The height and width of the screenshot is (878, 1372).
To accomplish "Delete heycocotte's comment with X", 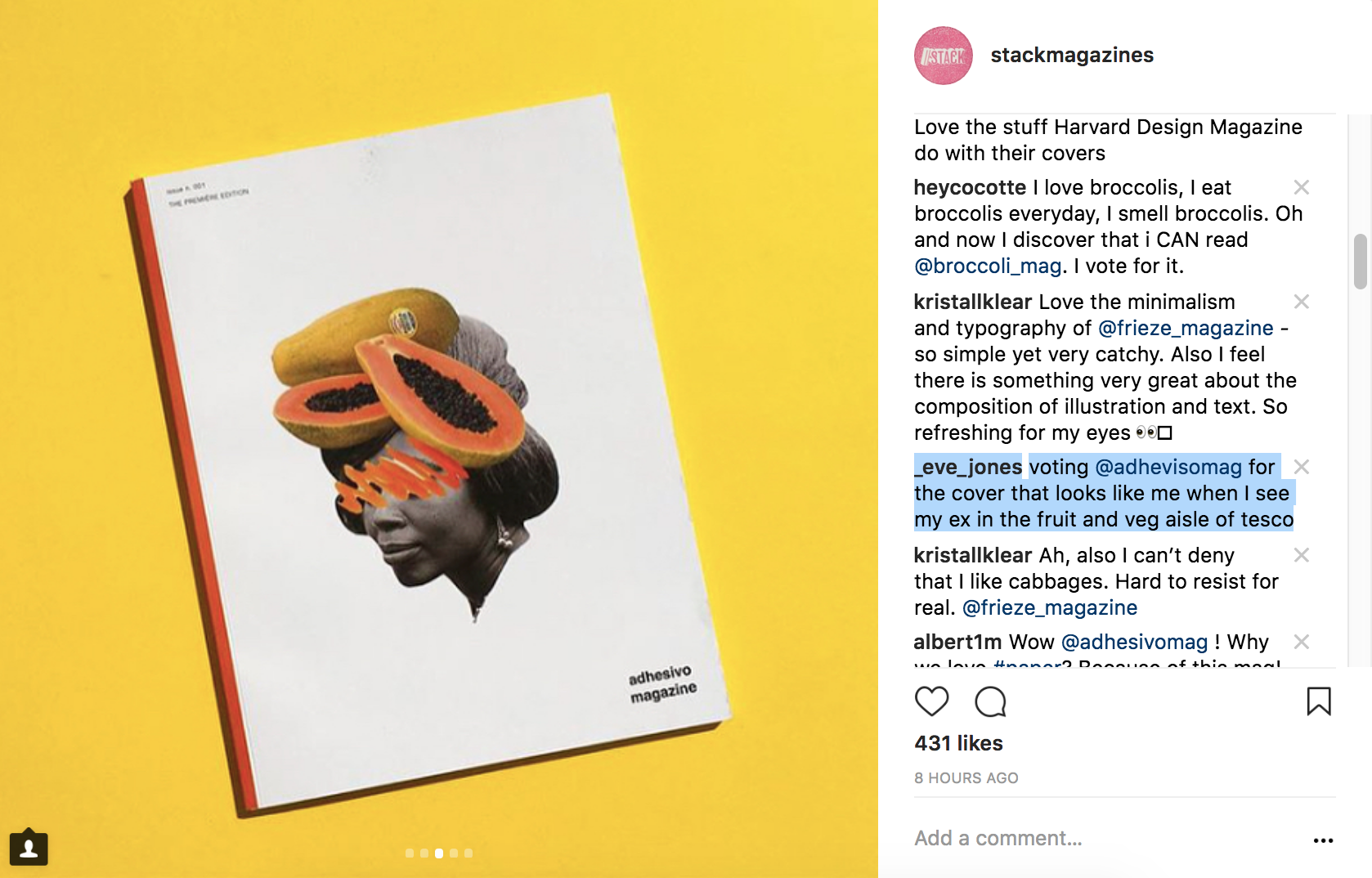I will point(1302,187).
